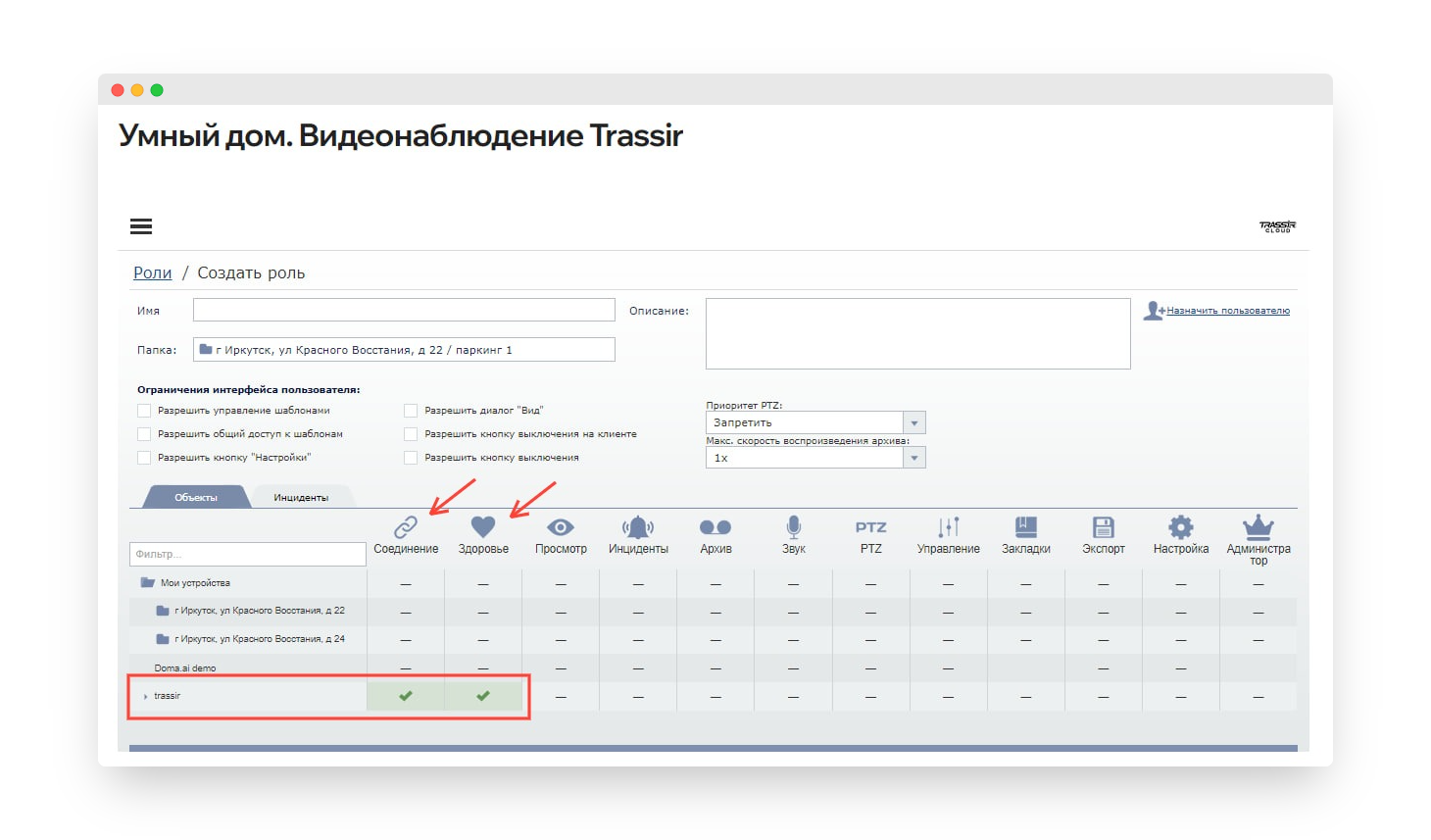Image resolution: width=1431 pixels, height=840 pixels.
Task: Click the macOS yellow minimize button
Action: pos(137,90)
